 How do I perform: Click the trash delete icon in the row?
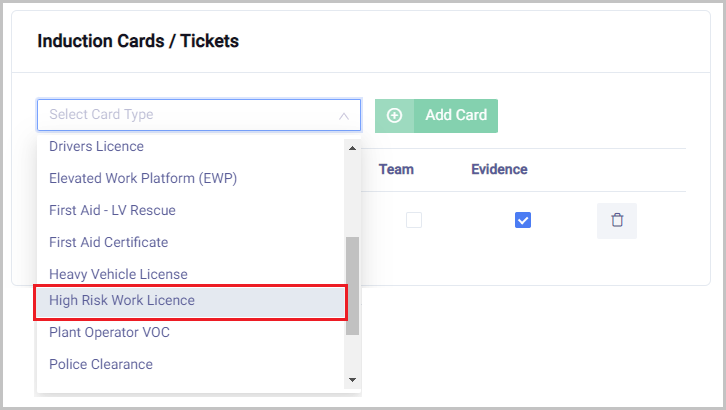[616, 220]
